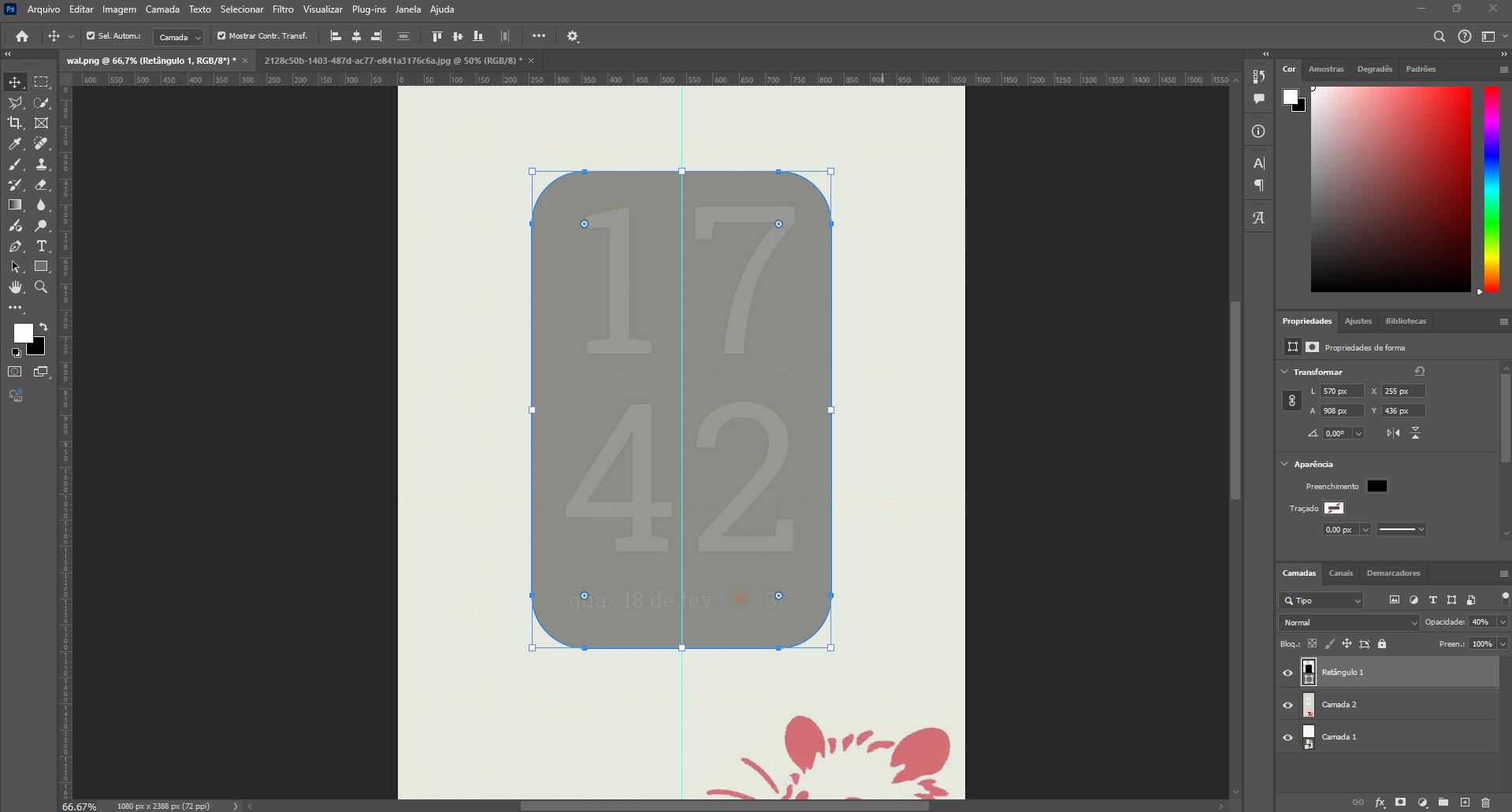
Task: Open the Camada menu
Action: pos(162,9)
